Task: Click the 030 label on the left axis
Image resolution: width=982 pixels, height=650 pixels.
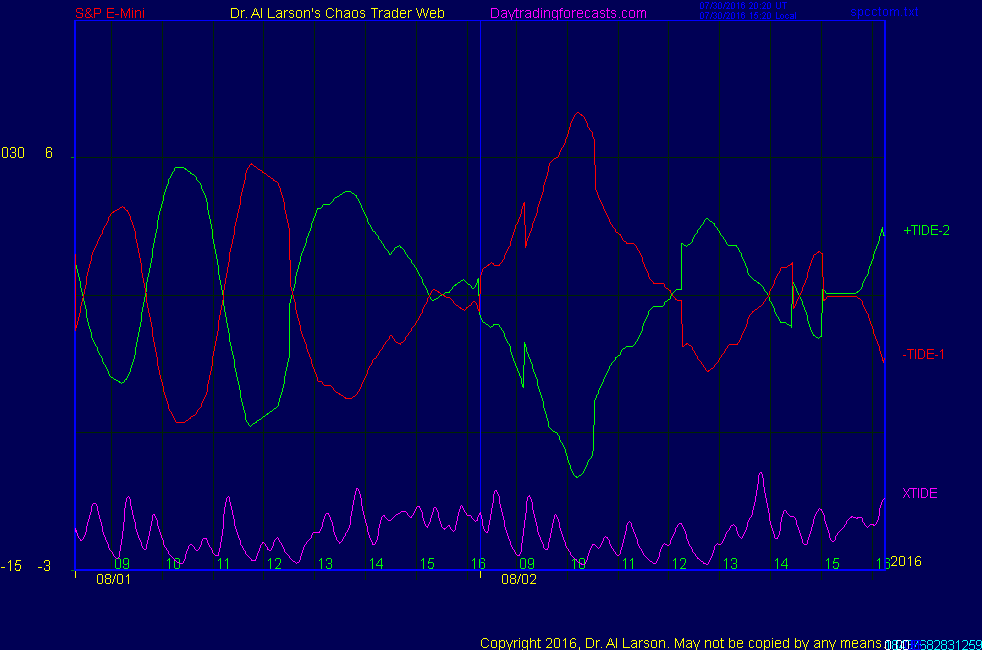Action: pyautogui.click(x=13, y=153)
